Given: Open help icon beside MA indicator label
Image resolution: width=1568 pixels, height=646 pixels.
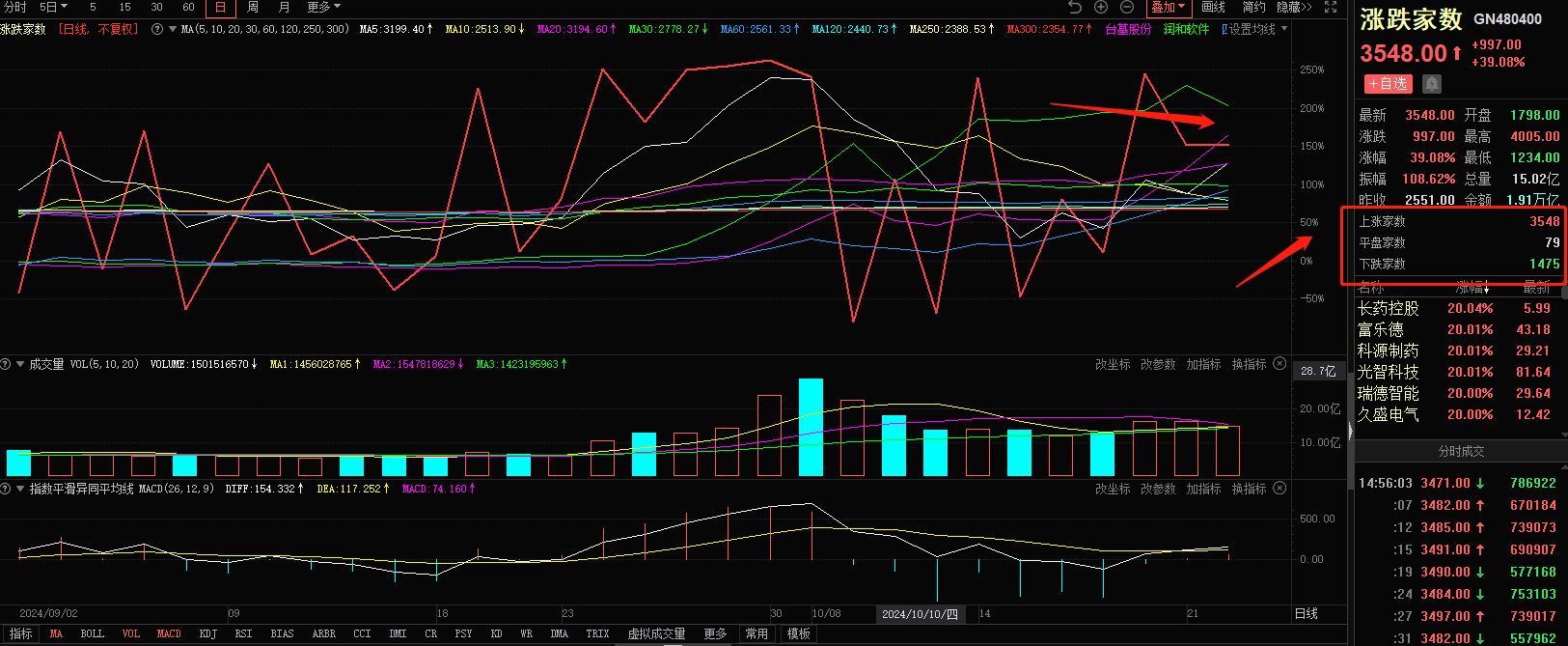Looking at the screenshot, I should [x=157, y=29].
